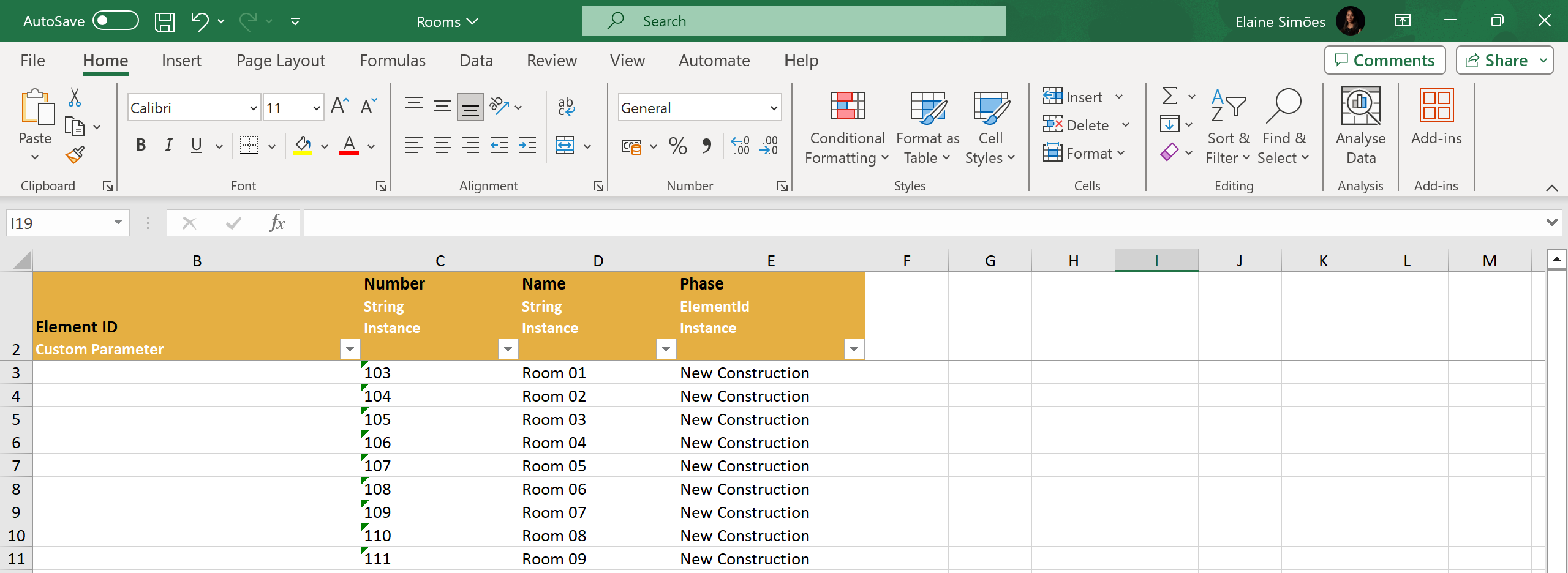Open the Add-ins gallery
The width and height of the screenshot is (1568, 573).
point(1436,116)
